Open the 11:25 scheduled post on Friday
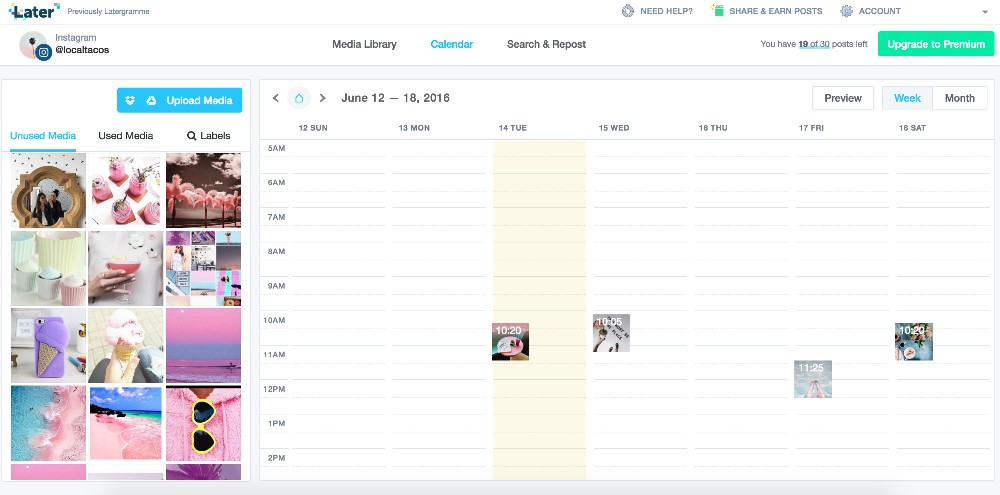 (812, 379)
